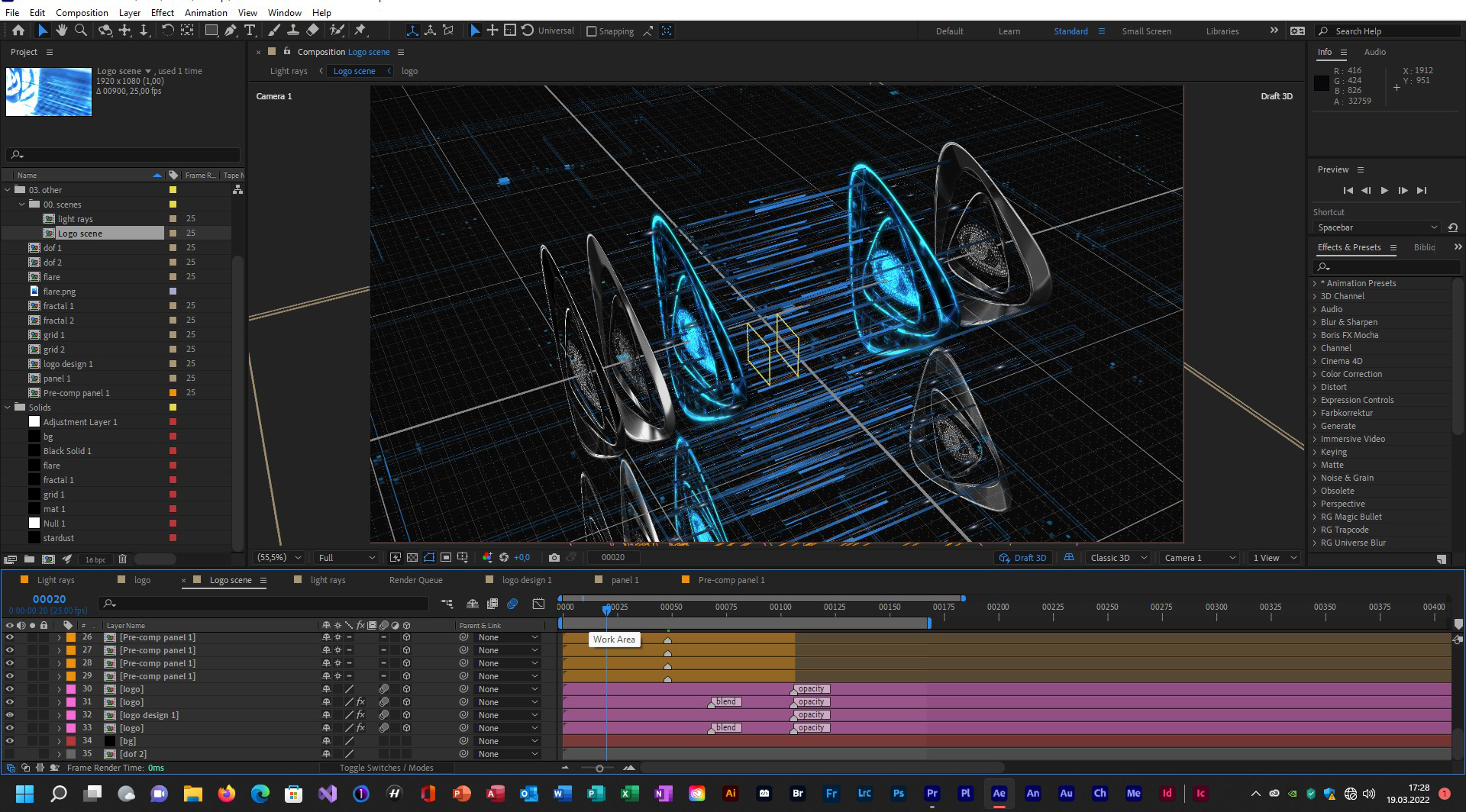The image size is (1466, 812).
Task: Expand the Blur & Sharpen effects category
Action: 1315,322
